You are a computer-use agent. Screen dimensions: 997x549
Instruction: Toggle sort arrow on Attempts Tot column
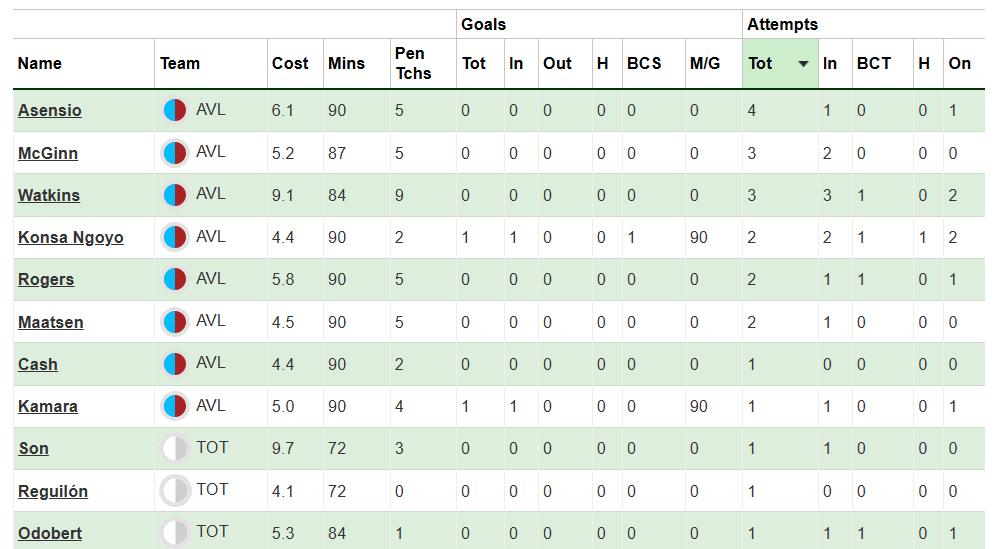point(803,64)
